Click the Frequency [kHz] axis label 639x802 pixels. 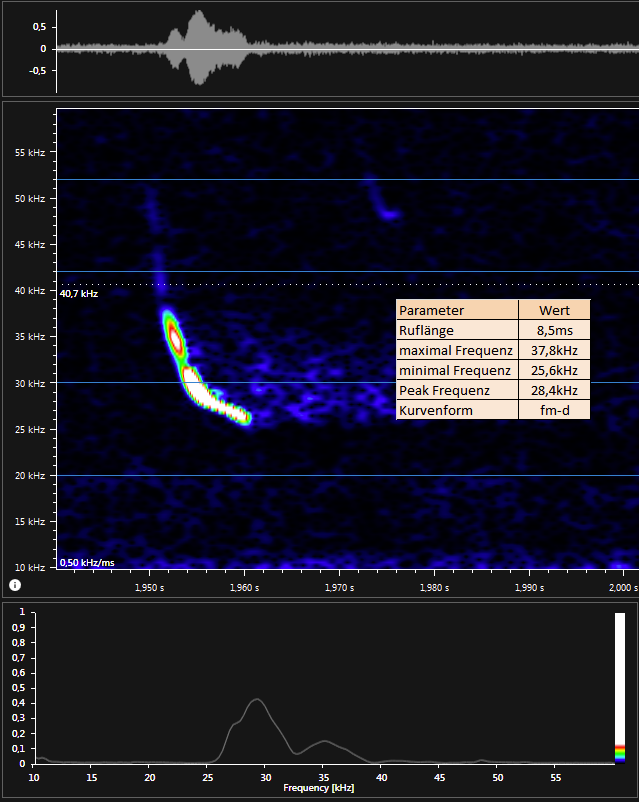point(319,789)
